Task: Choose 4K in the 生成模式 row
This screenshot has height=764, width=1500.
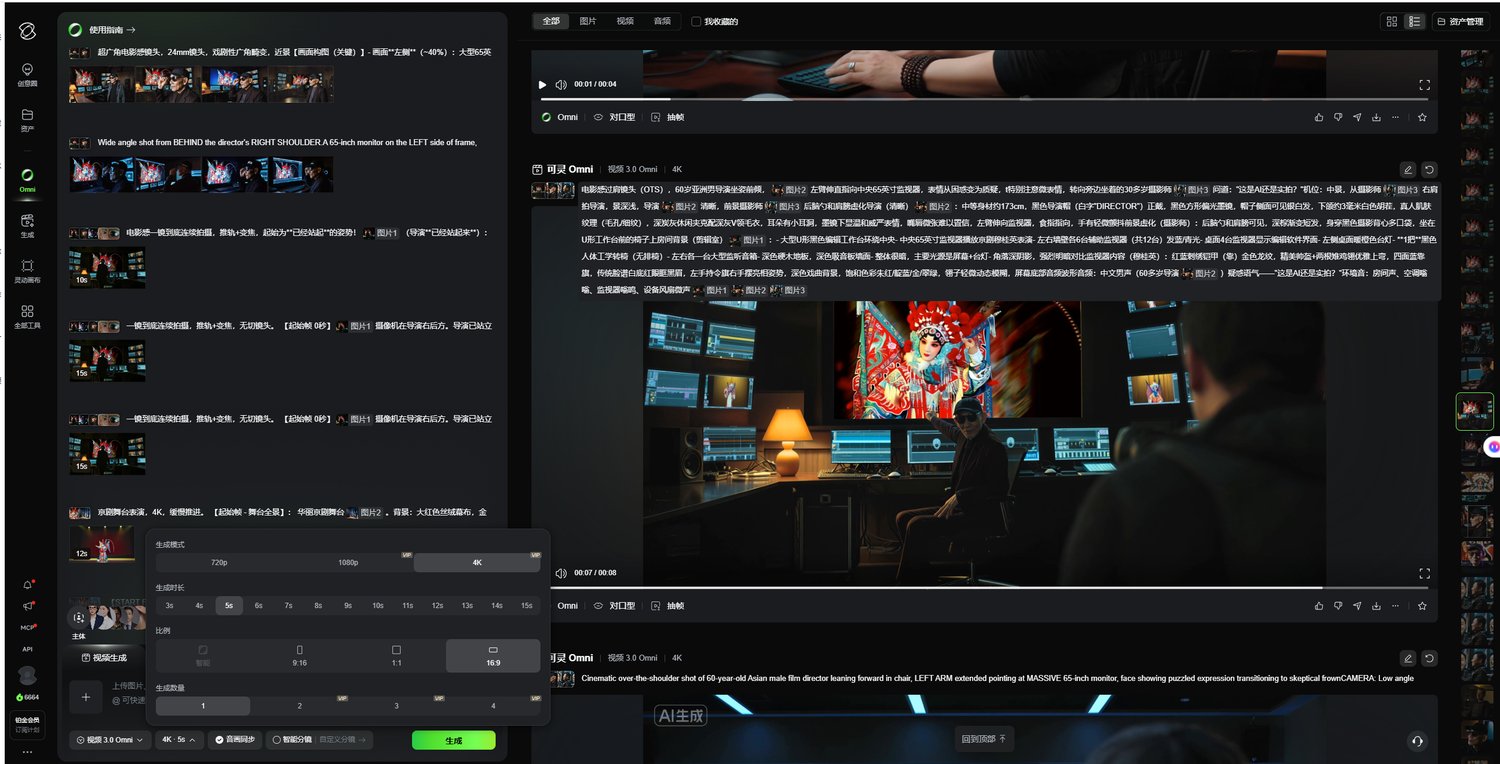Action: coord(477,562)
